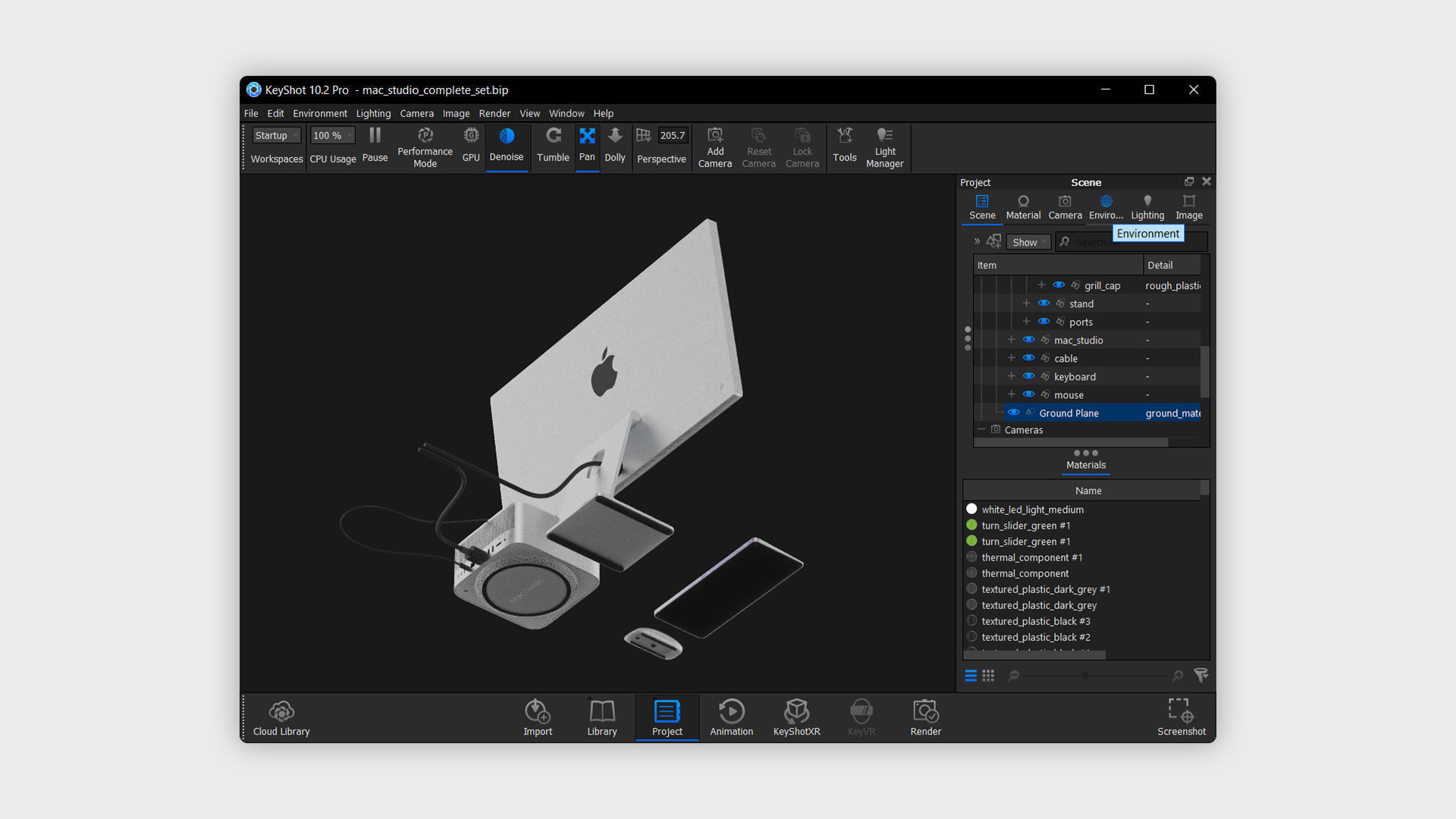This screenshot has height=819, width=1456.
Task: Click the scene tree horizontal scrollbar
Action: click(1071, 442)
